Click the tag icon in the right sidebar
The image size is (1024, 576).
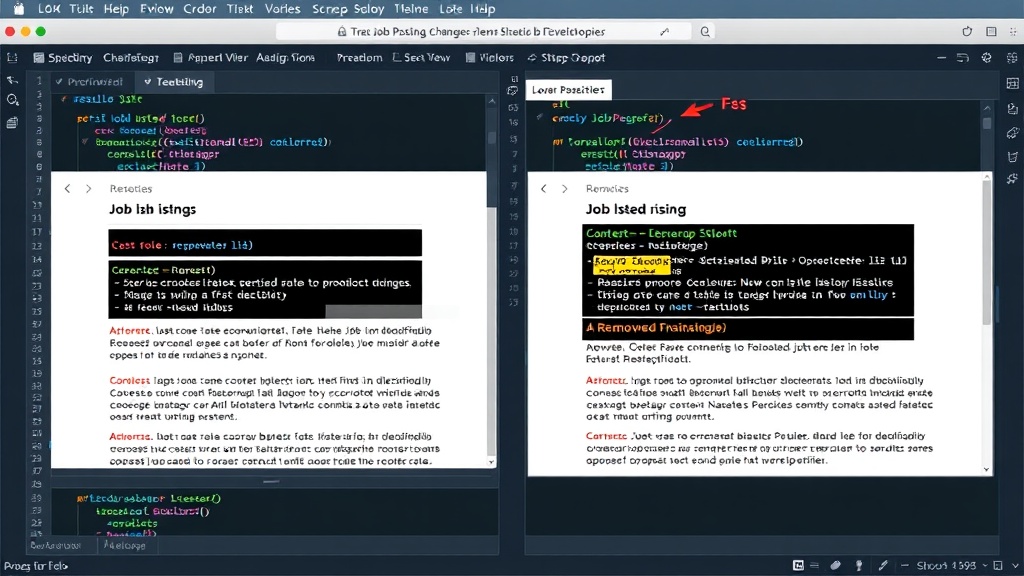(1013, 133)
